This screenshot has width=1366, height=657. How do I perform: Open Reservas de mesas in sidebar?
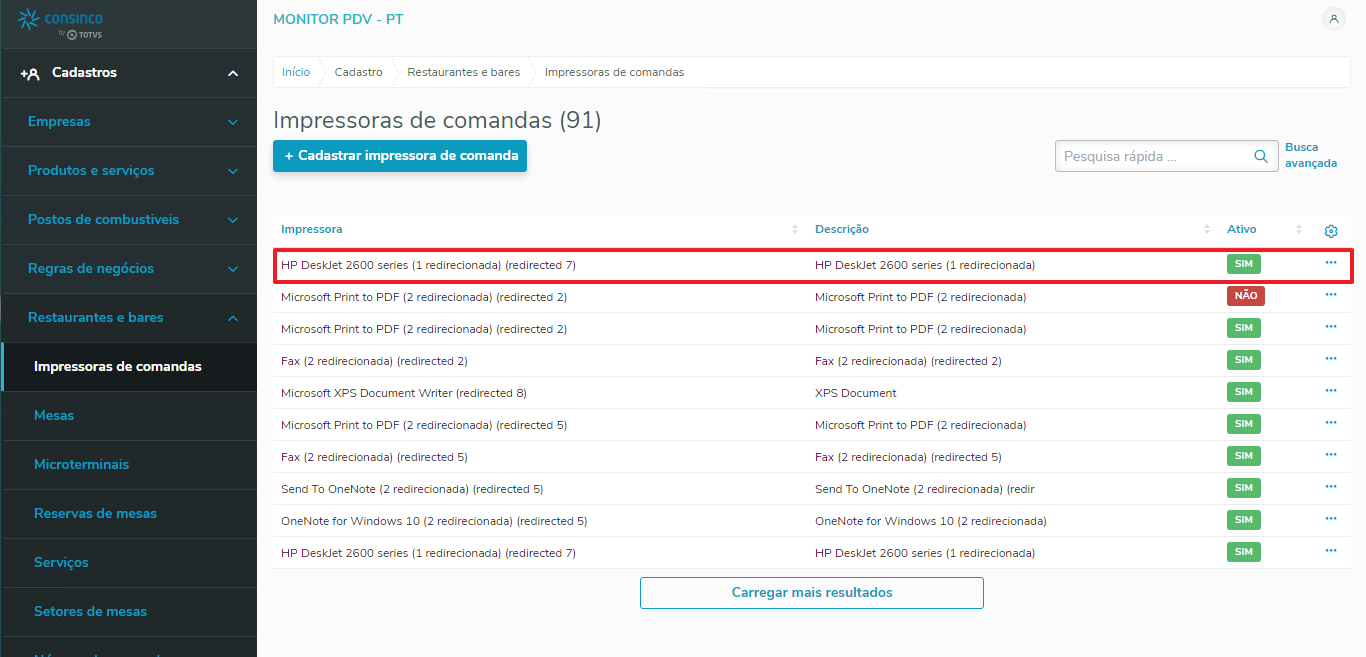click(x=129, y=514)
